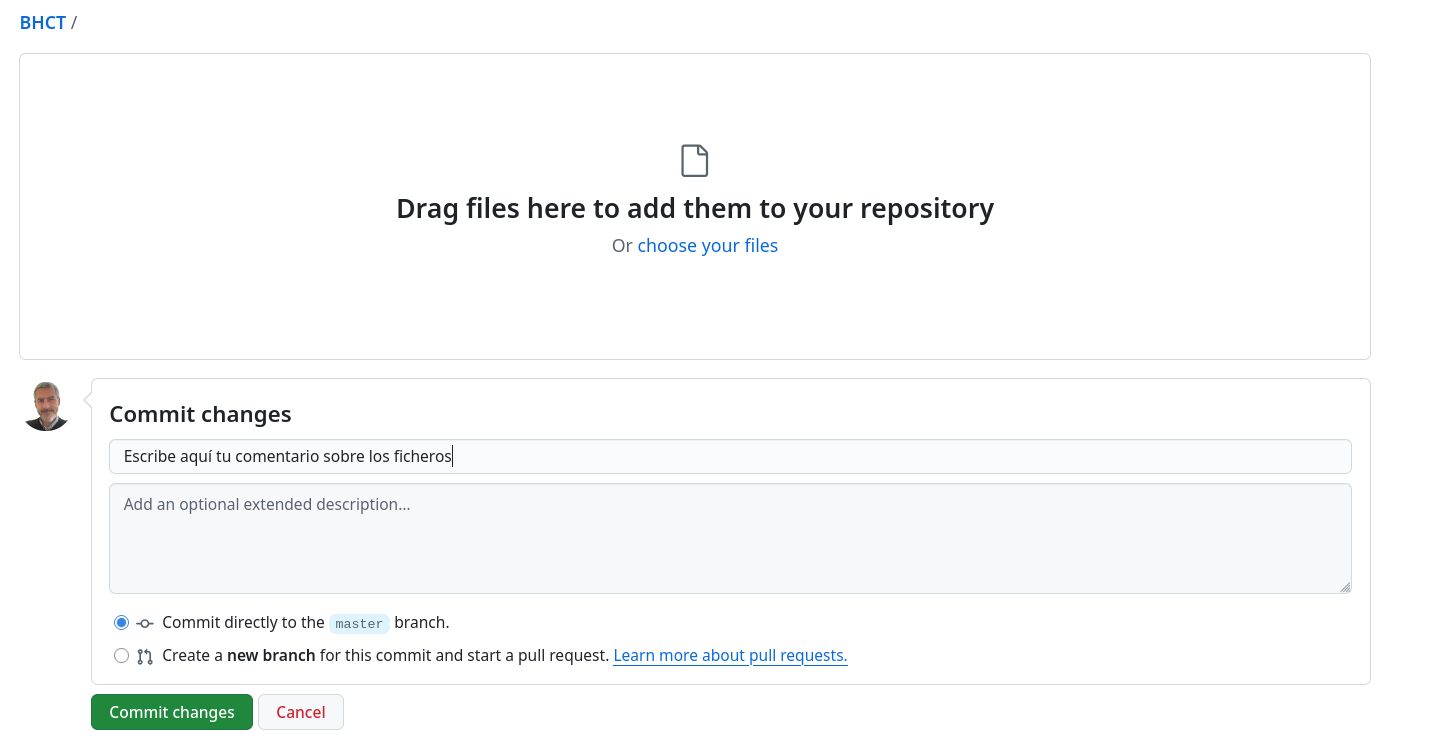This screenshot has height=752, width=1442.
Task: Click the 'master' branch name label
Action: pos(359,623)
